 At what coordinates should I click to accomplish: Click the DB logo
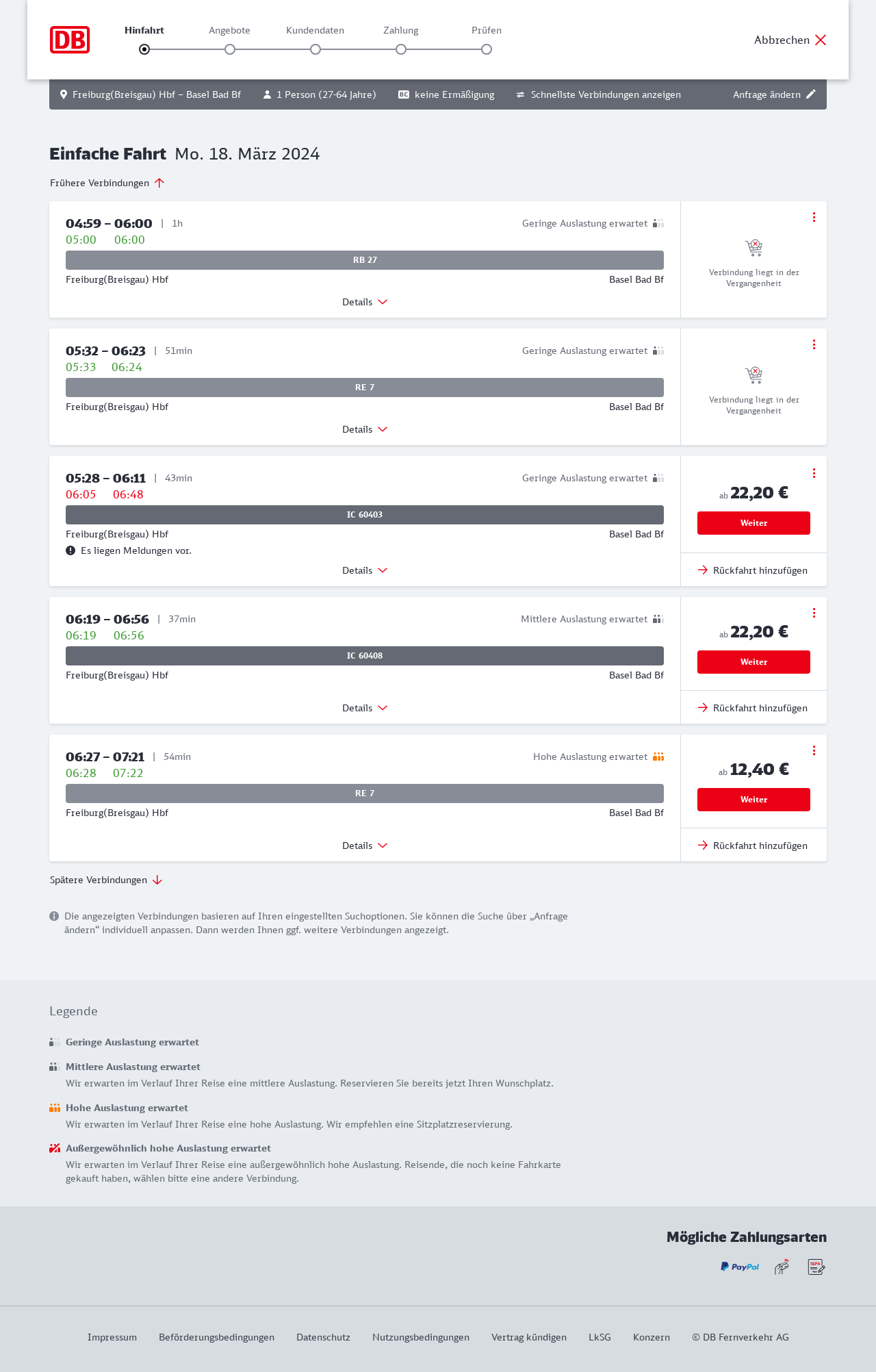pyautogui.click(x=70, y=40)
